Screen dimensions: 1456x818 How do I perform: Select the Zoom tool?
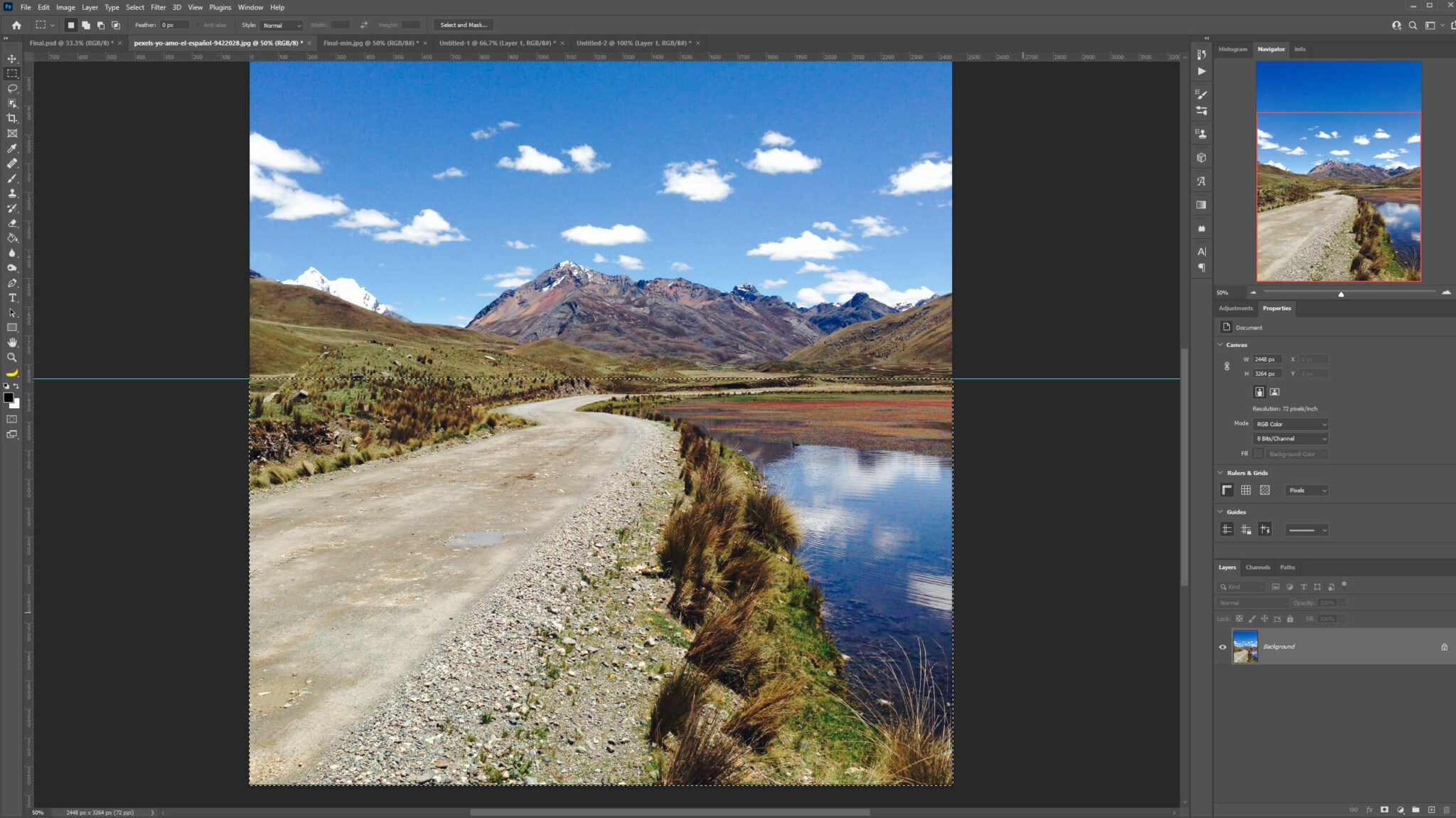(x=12, y=358)
